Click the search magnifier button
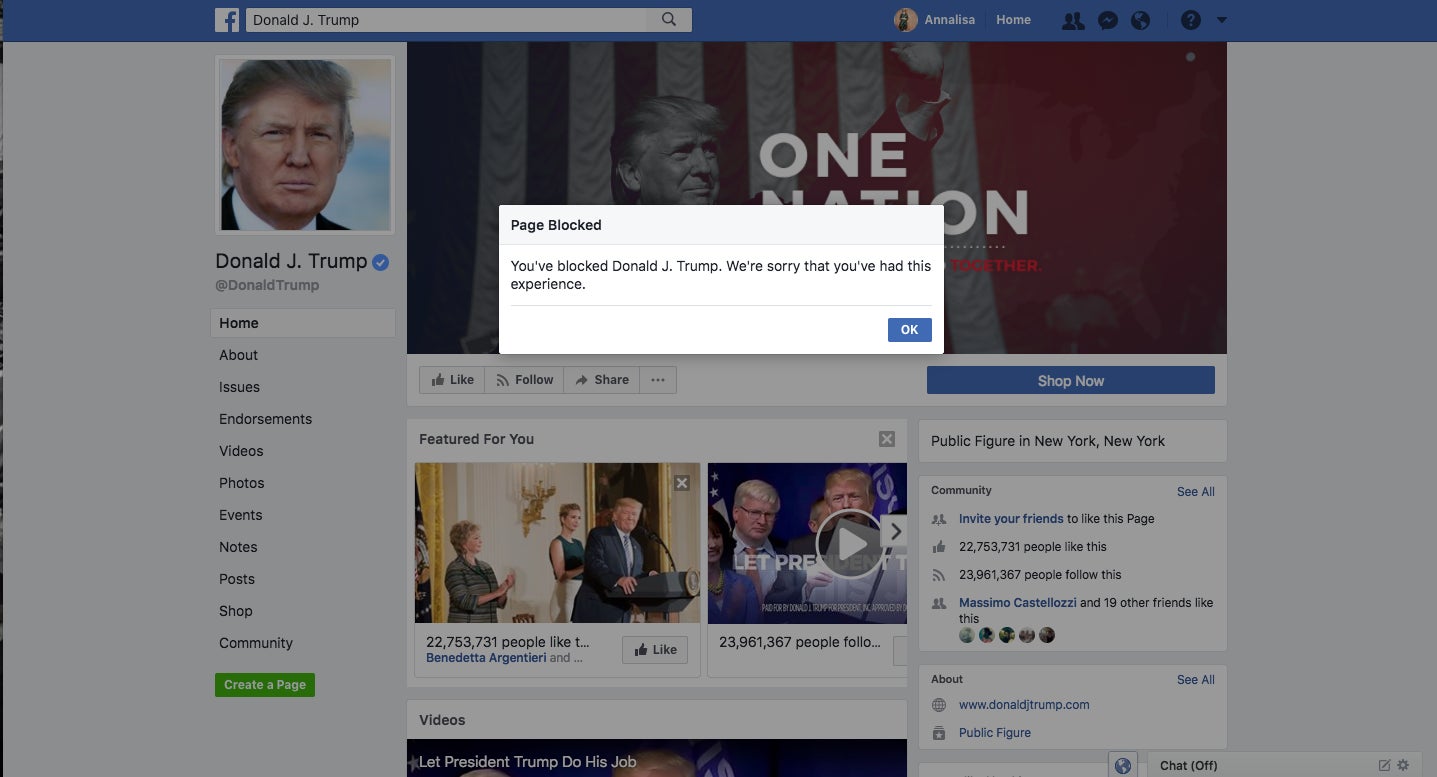The height and width of the screenshot is (777, 1437). coord(669,19)
